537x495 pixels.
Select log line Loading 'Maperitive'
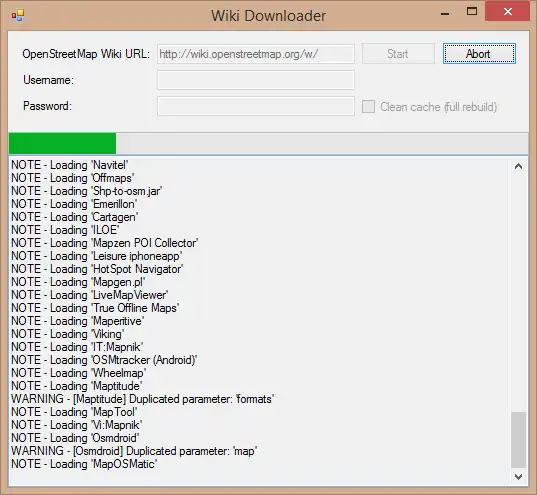78,321
